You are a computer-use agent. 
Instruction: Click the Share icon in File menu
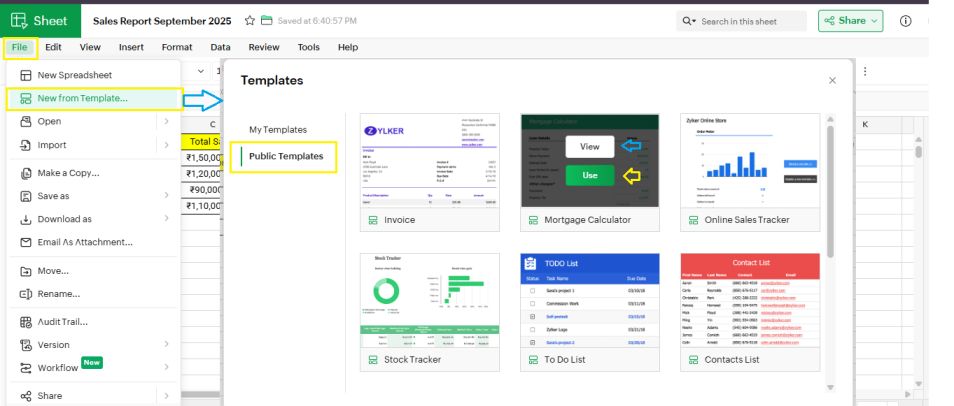tap(26, 396)
